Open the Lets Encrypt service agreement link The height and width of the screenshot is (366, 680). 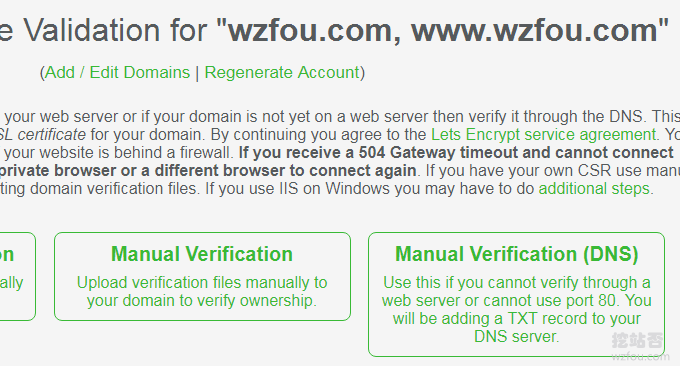coord(543,135)
